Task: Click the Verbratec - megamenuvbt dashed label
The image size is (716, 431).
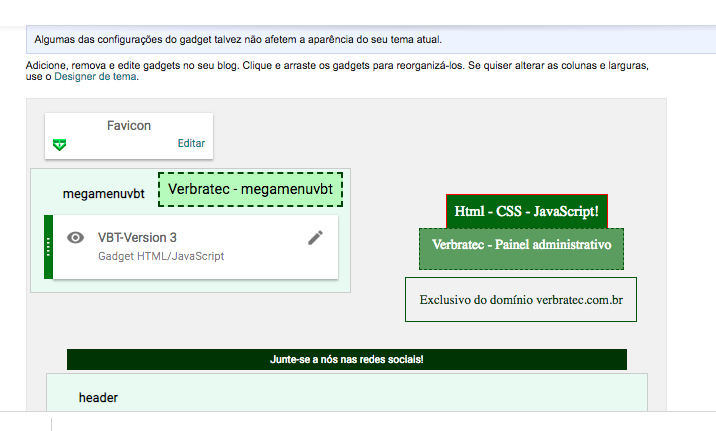Action: point(250,189)
